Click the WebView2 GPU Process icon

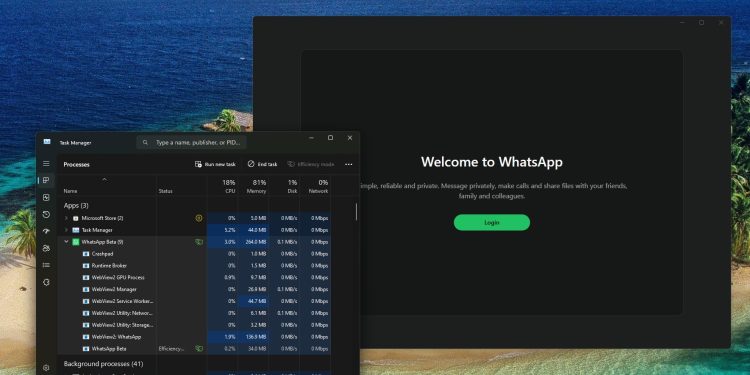pos(86,277)
